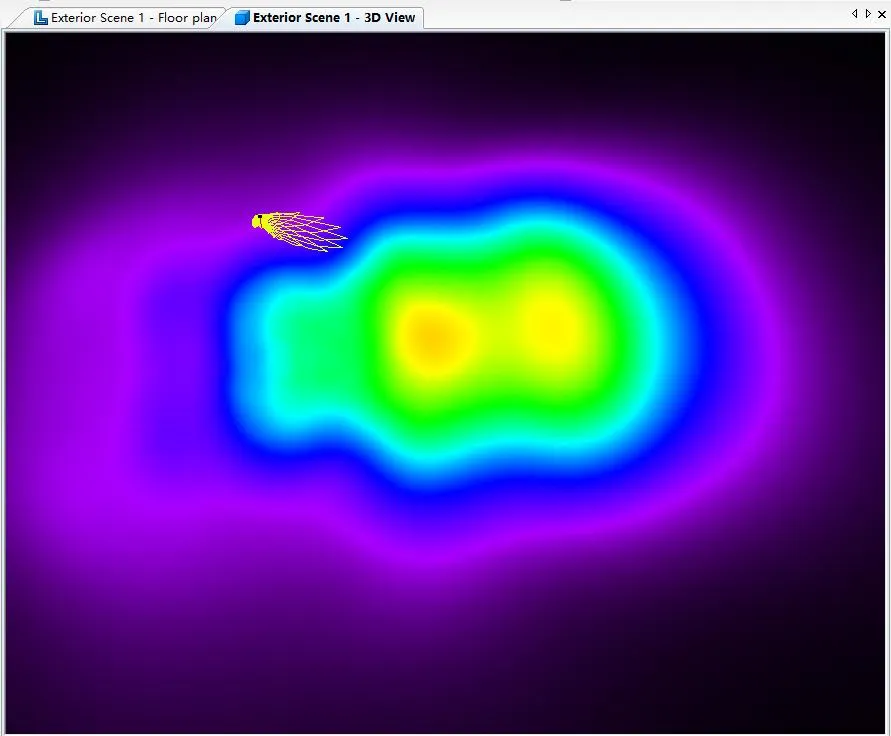Click the blue band beneath the green zone
The image size is (891, 736).
pyautogui.click(x=480, y=480)
